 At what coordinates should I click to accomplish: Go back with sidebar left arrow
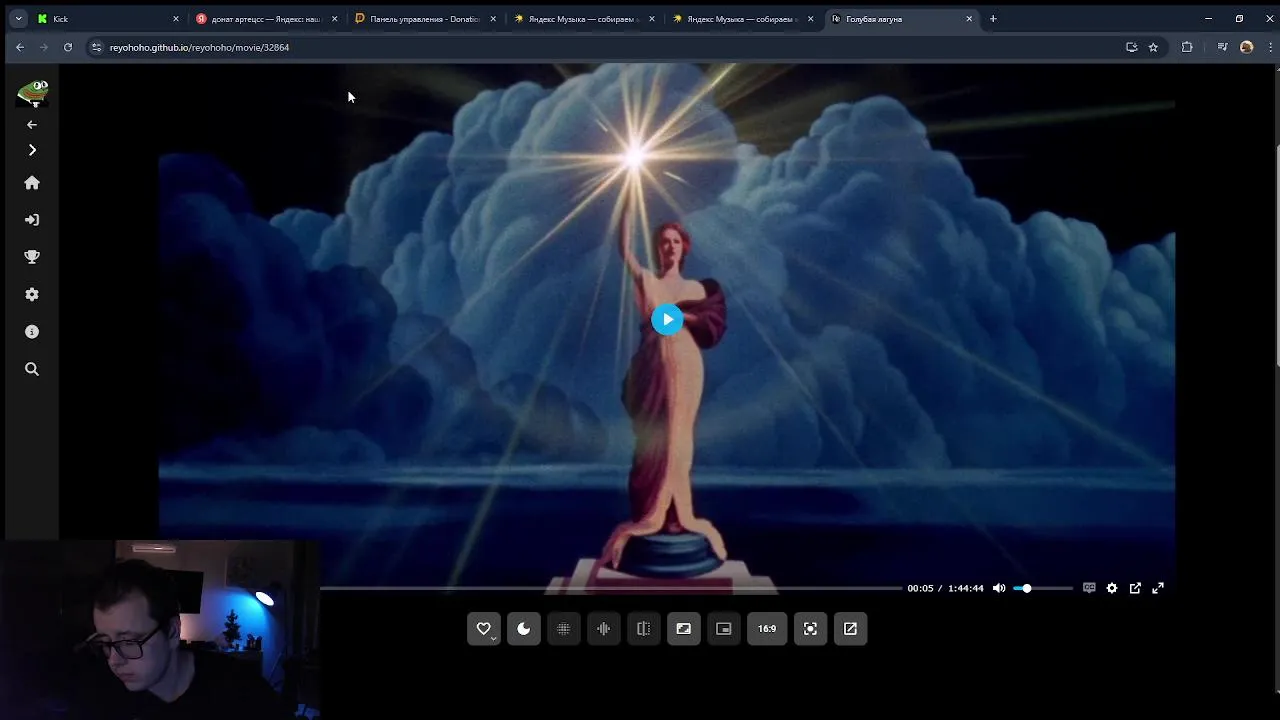tap(32, 125)
